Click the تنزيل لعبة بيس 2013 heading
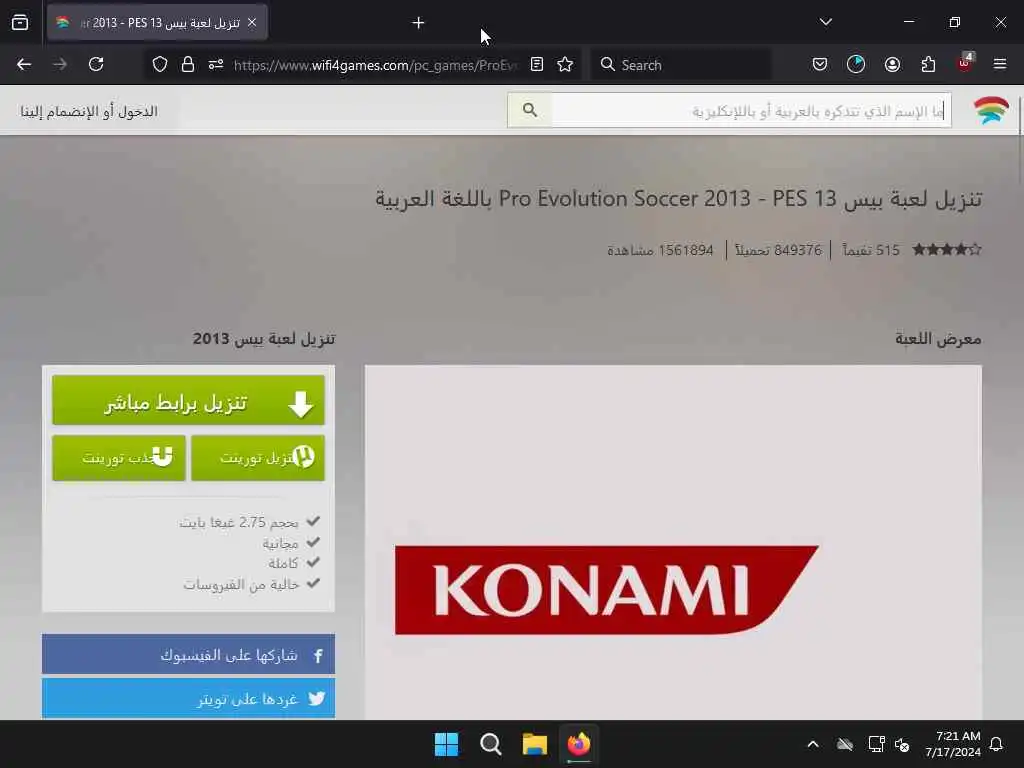The width and height of the screenshot is (1024, 768). coord(264,339)
